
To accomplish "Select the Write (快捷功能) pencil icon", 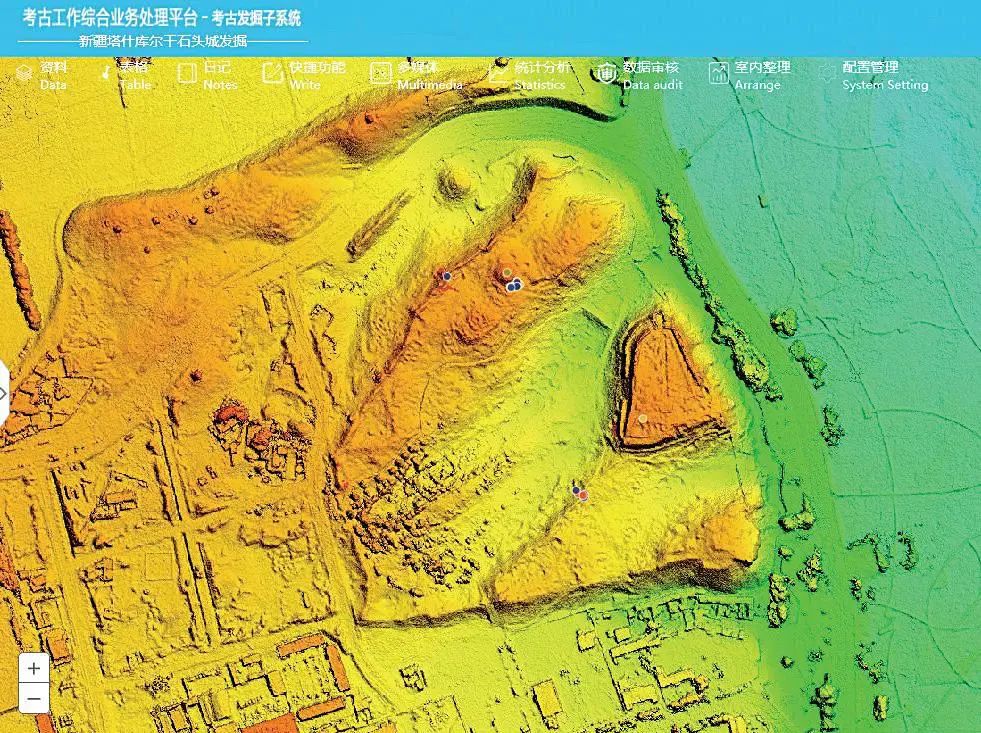I will 272,73.
